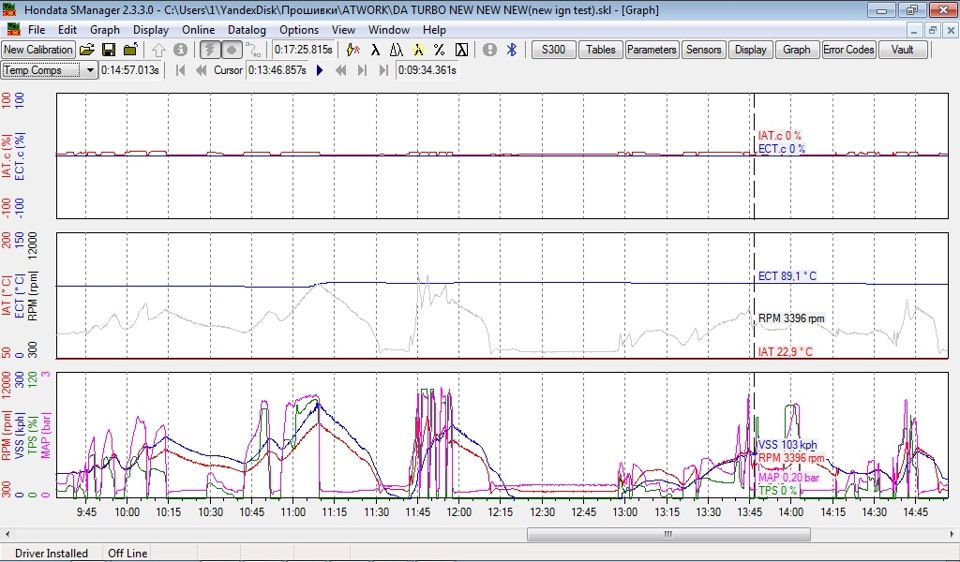Open the Datalog menu
Screen dimensions: 960x562
247,30
